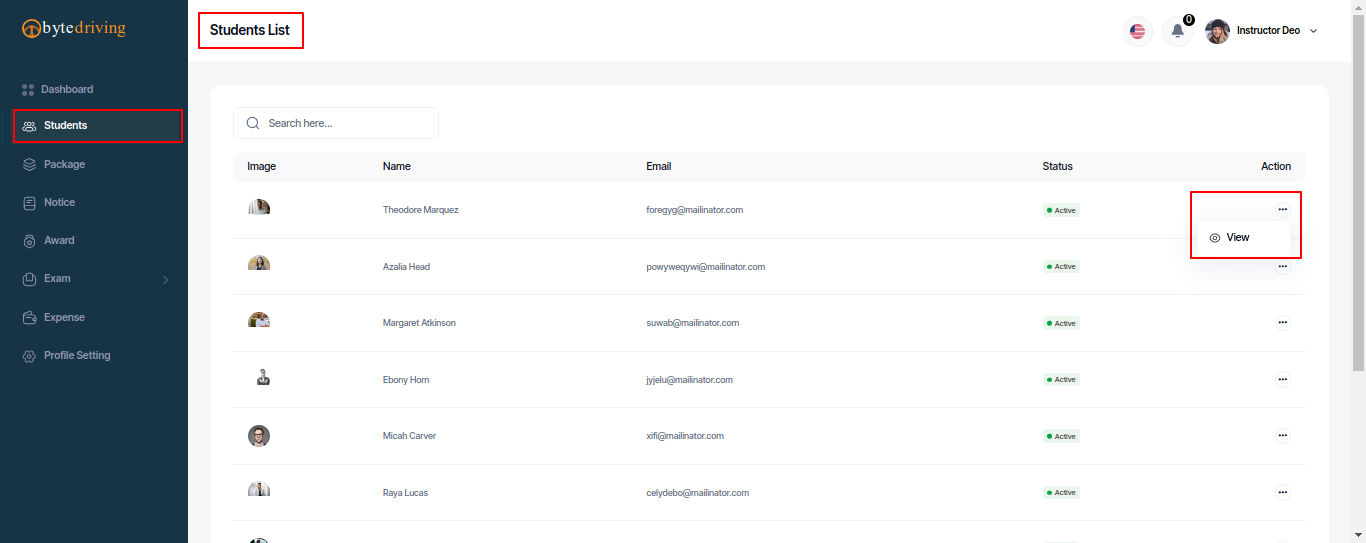Click the Status column header
Image resolution: width=1366 pixels, height=543 pixels.
coord(1057,166)
